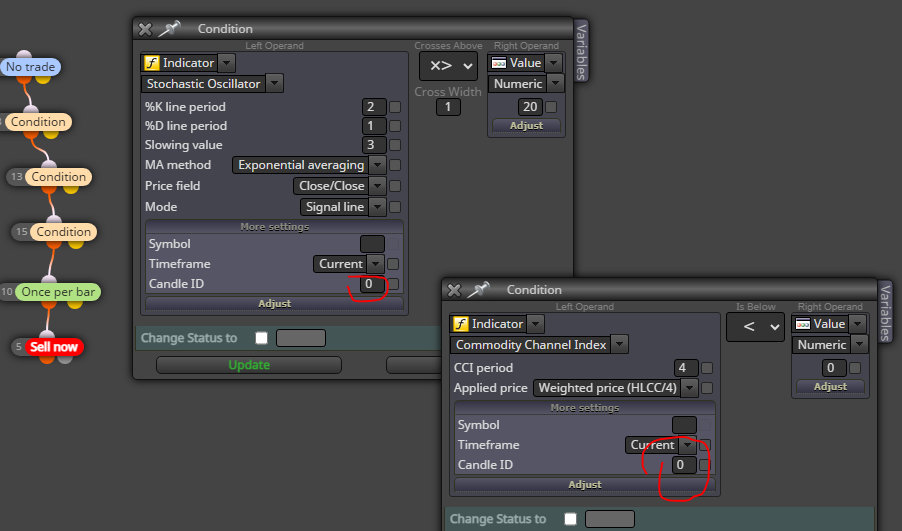Select the No trade node
Screen dimensions: 902x531
click(x=30, y=67)
